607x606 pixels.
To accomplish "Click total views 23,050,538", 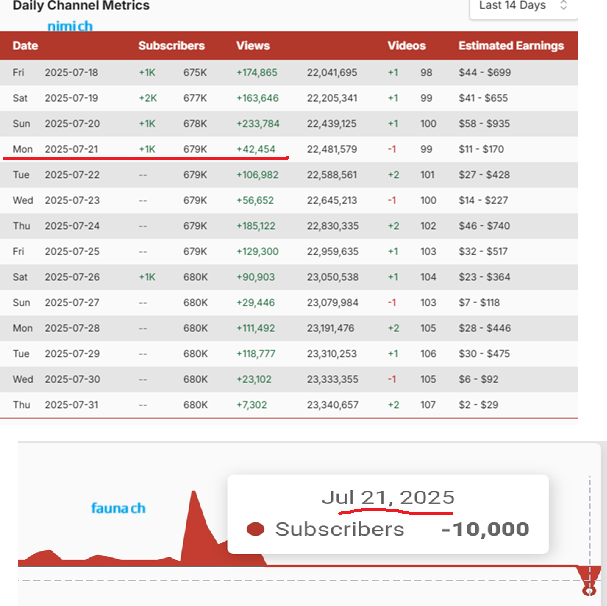I will point(333,277).
